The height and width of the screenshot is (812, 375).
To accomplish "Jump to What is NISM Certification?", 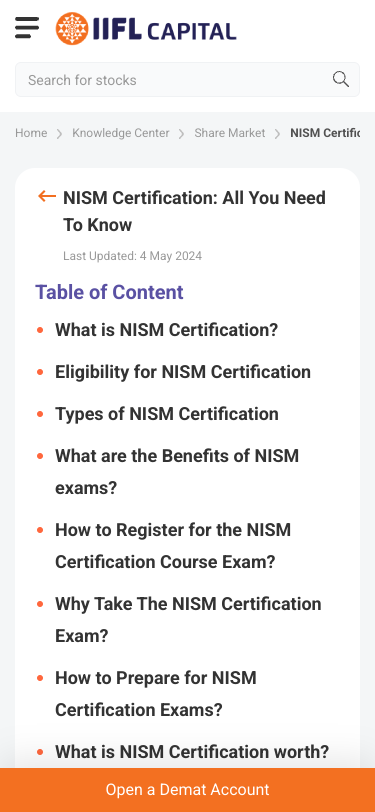I will (x=166, y=330).
